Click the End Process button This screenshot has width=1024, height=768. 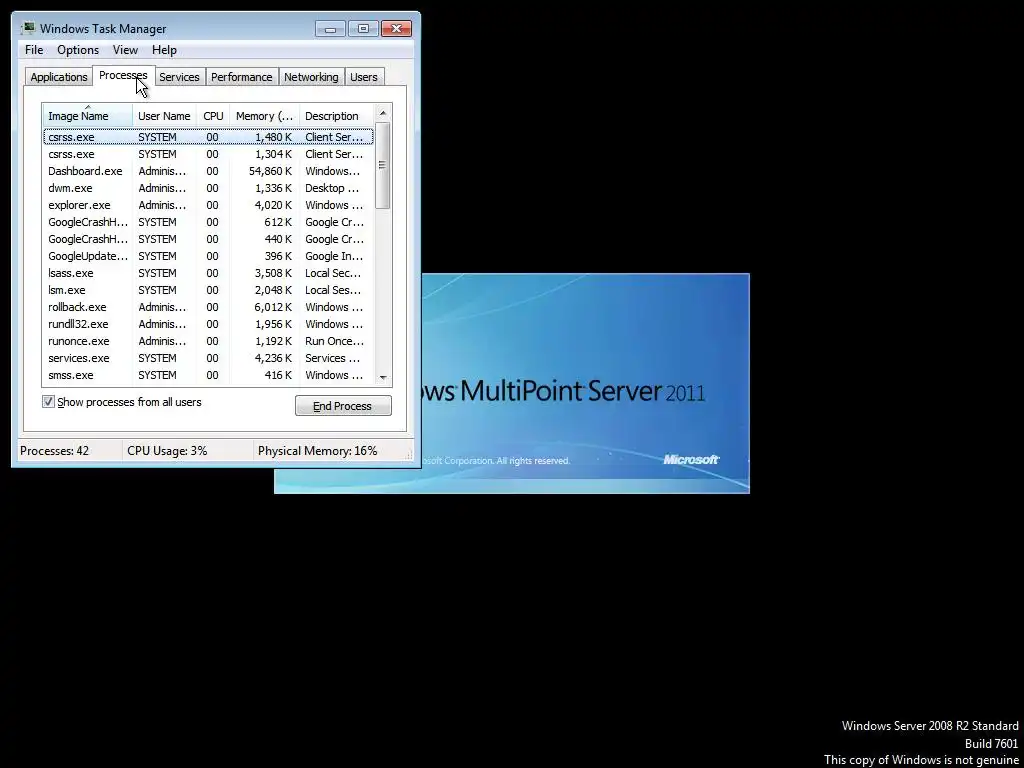(x=343, y=406)
